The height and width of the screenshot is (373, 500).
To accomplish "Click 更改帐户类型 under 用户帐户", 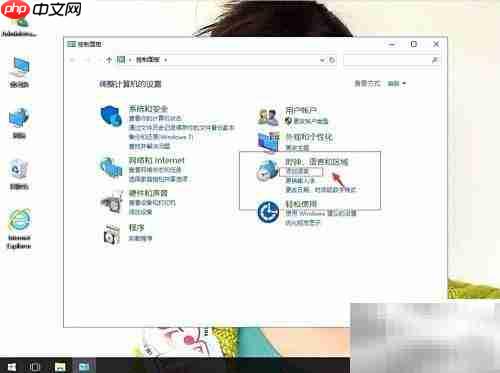I will tap(310, 121).
